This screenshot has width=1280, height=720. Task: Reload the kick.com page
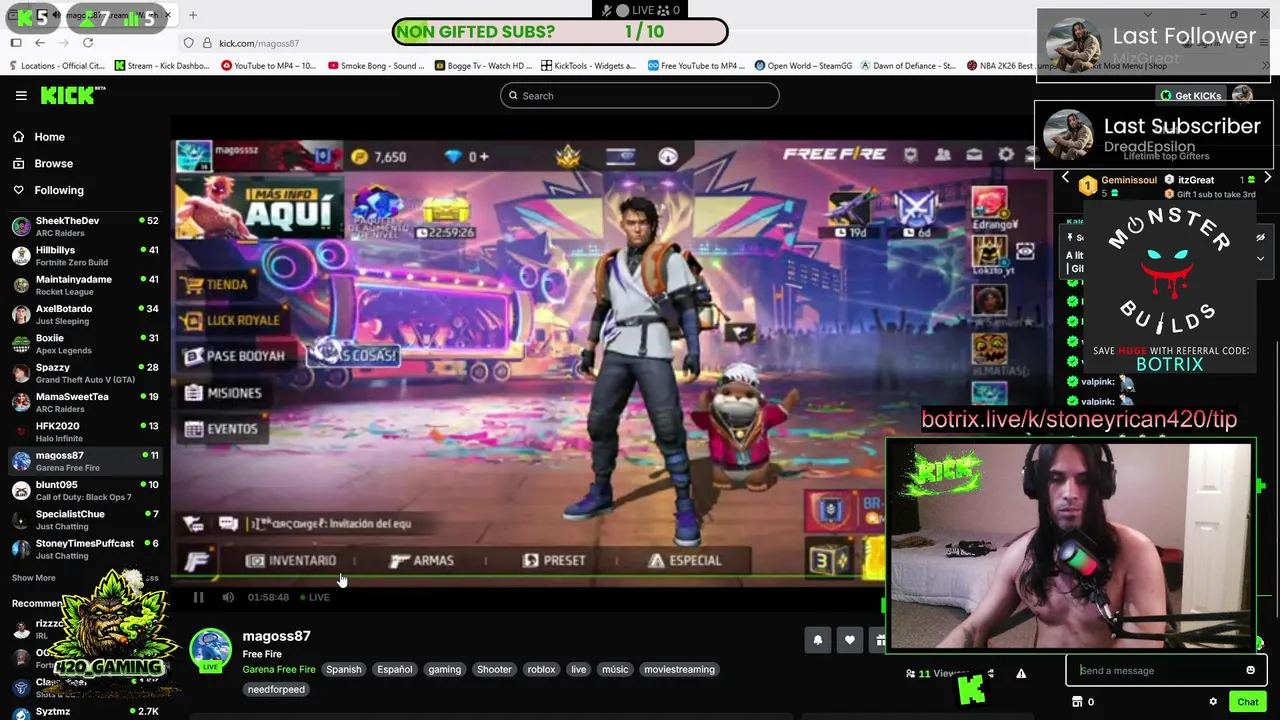pyautogui.click(x=88, y=43)
